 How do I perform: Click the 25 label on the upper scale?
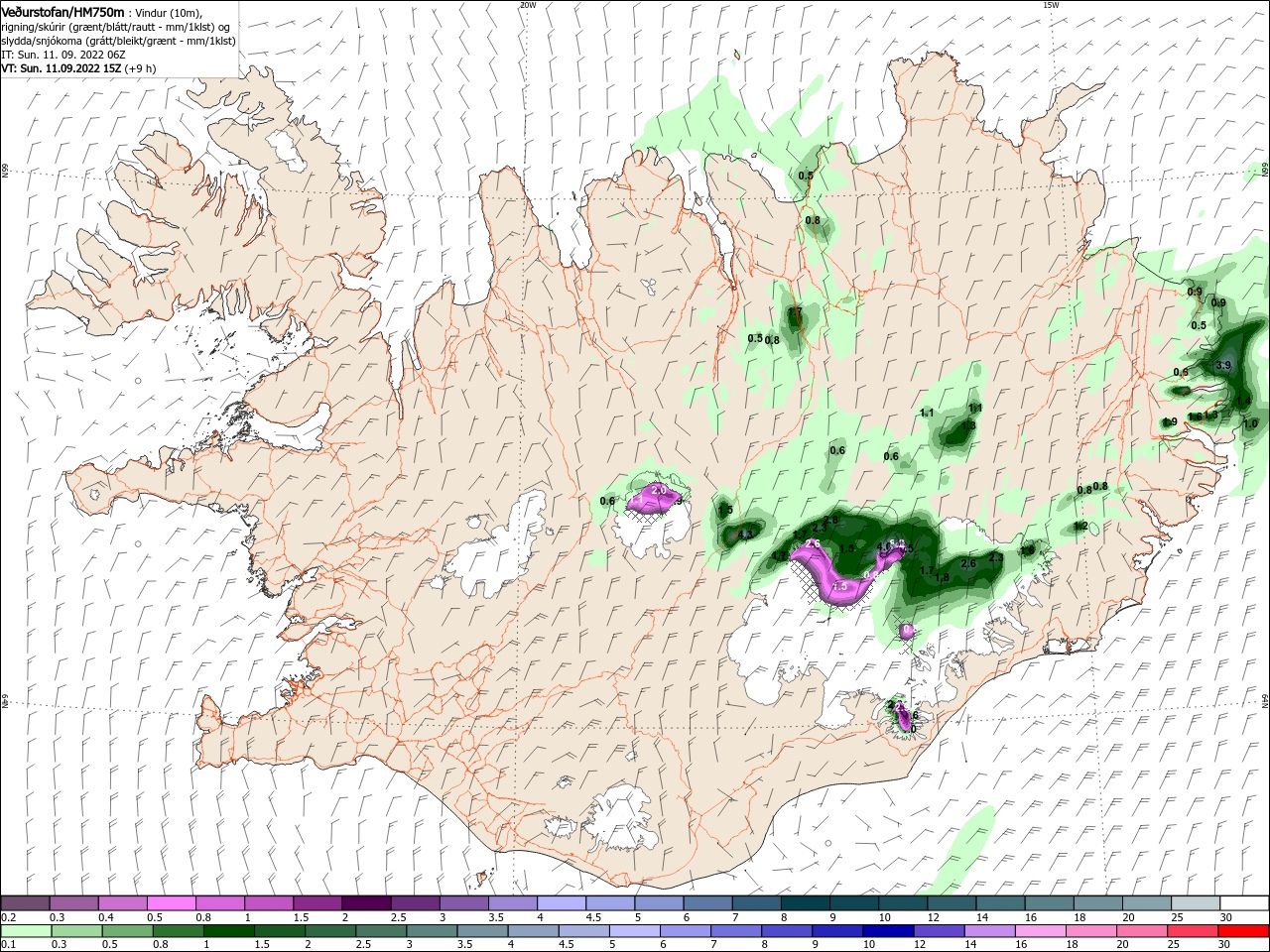pyautogui.click(x=1177, y=917)
